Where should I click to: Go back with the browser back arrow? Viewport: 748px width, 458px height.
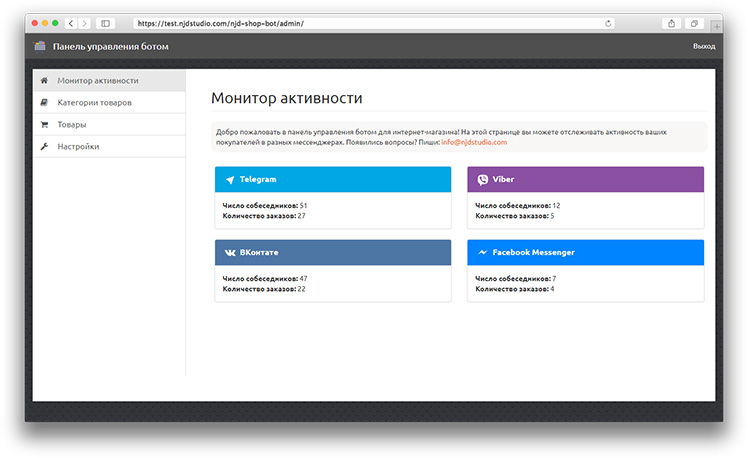pyautogui.click(x=71, y=23)
